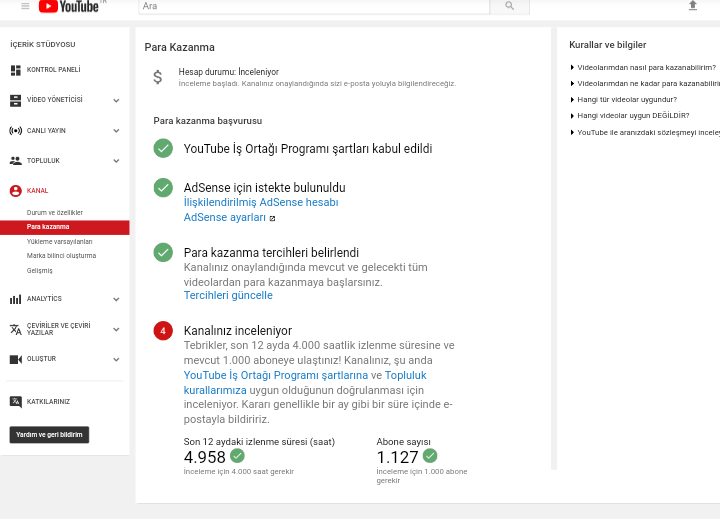Open Marka bilinci oluşturma submenu item
The width and height of the screenshot is (720, 519).
click(x=61, y=256)
